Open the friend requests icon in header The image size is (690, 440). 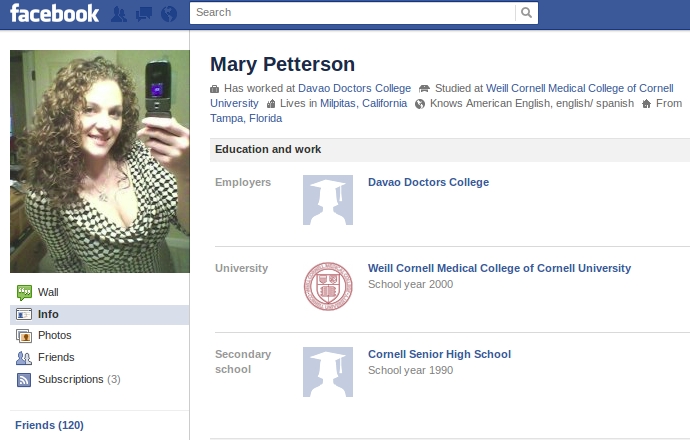pyautogui.click(x=119, y=14)
